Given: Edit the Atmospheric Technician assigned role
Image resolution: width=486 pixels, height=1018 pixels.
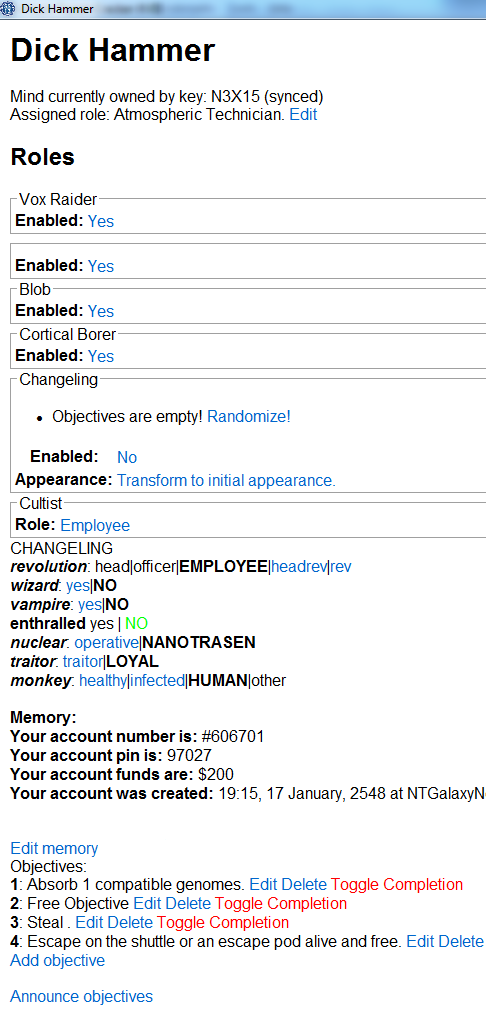Looking at the screenshot, I should pyautogui.click(x=303, y=115).
